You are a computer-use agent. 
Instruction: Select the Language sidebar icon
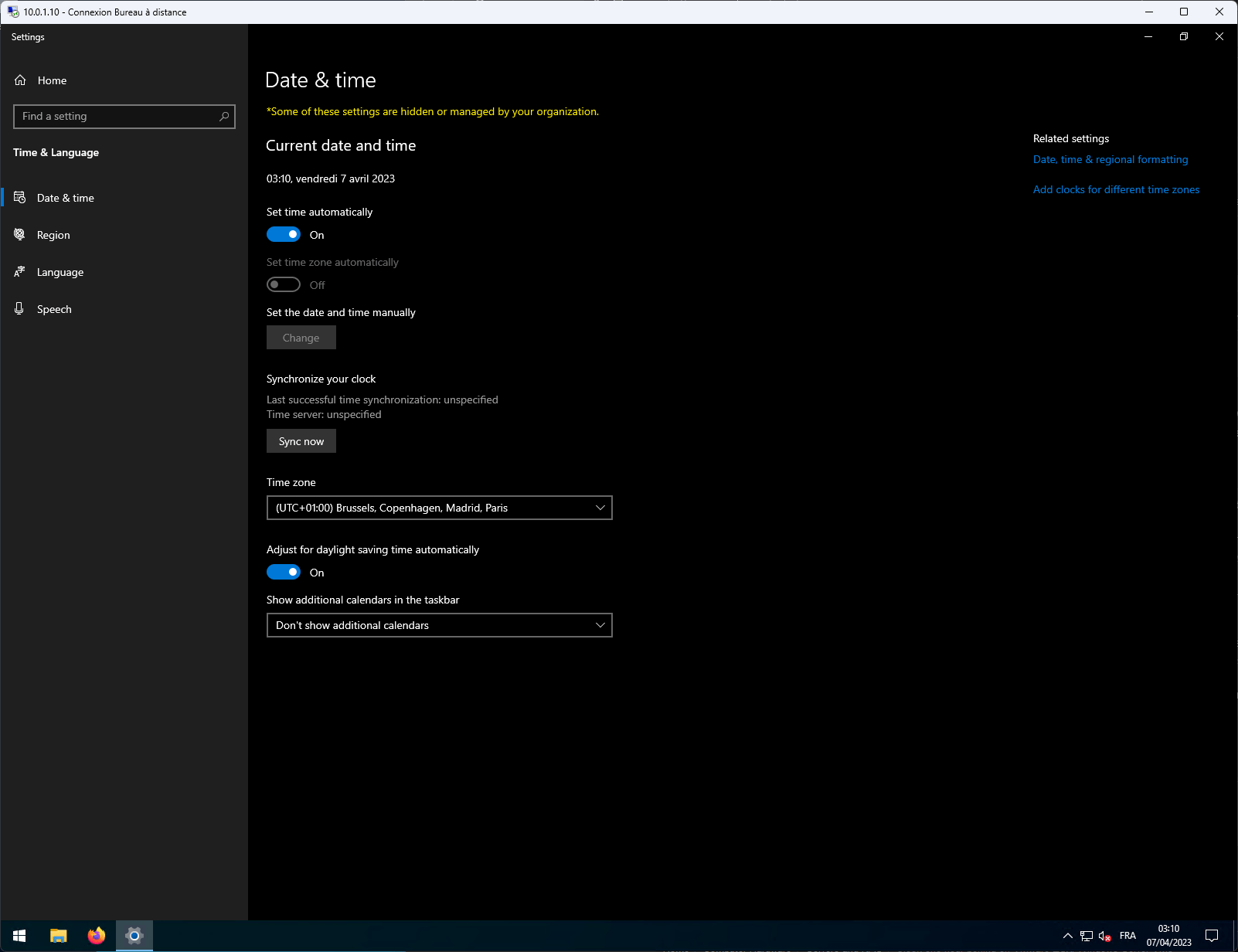tap(20, 272)
